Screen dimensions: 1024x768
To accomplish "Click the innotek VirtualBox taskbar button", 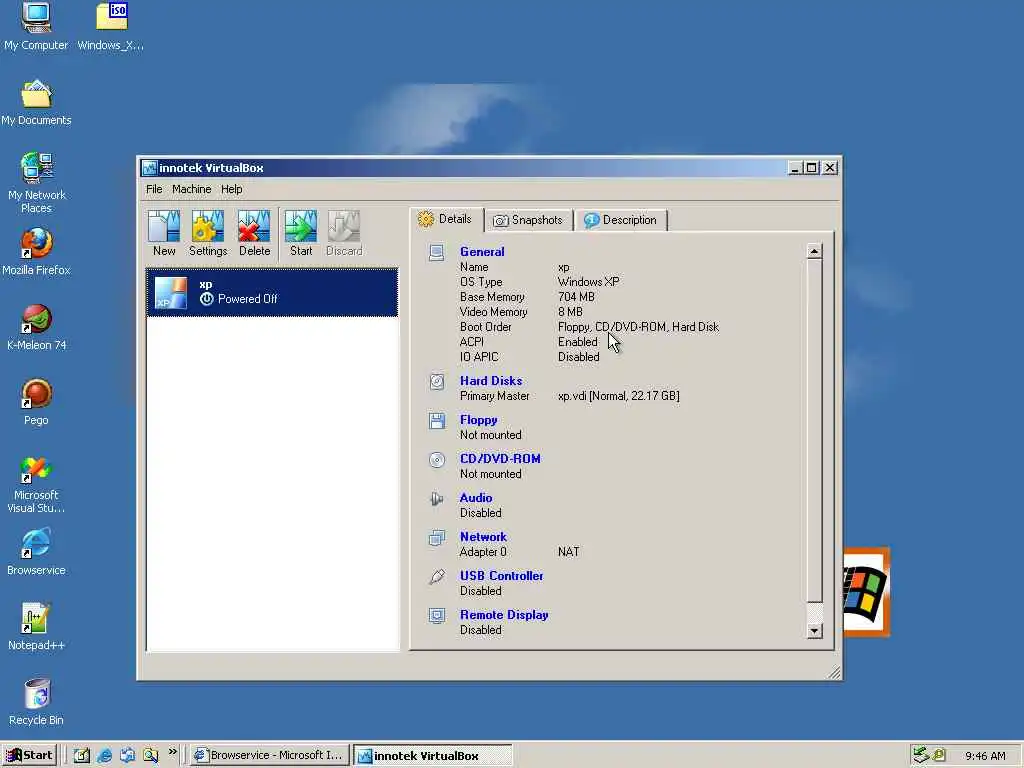I will tap(433, 756).
